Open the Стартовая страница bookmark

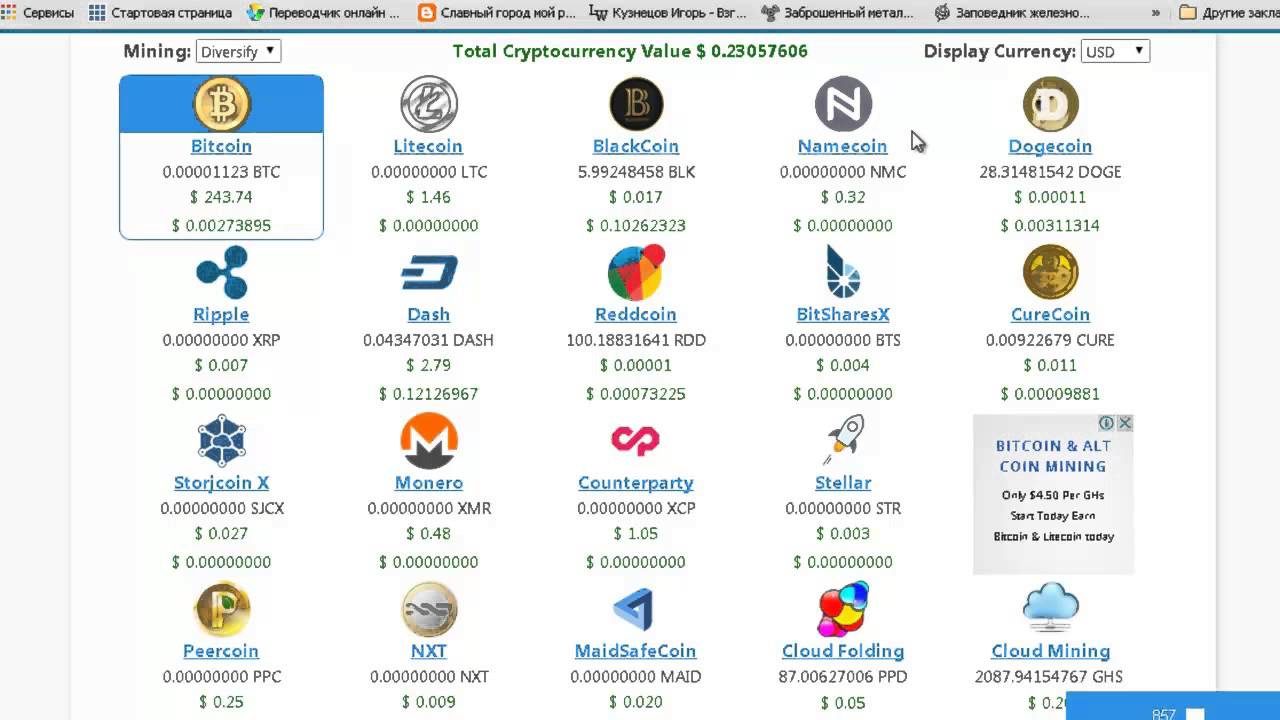(x=160, y=13)
